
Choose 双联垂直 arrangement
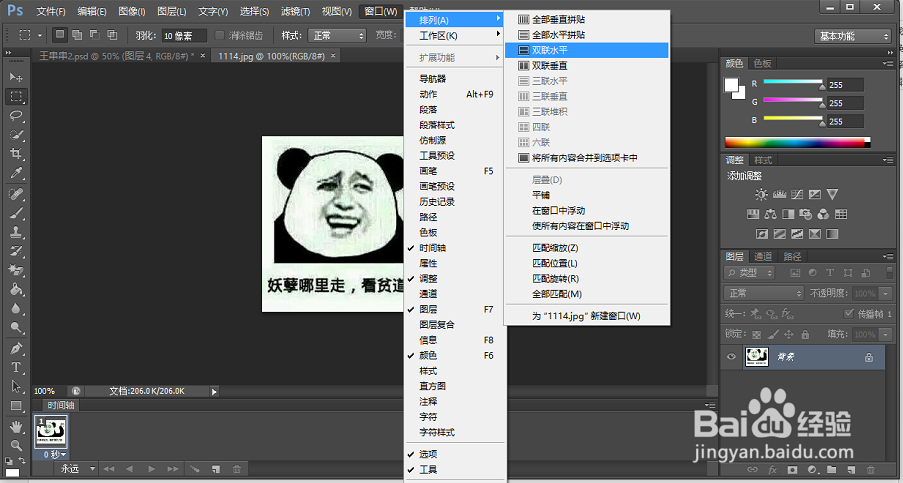586,66
